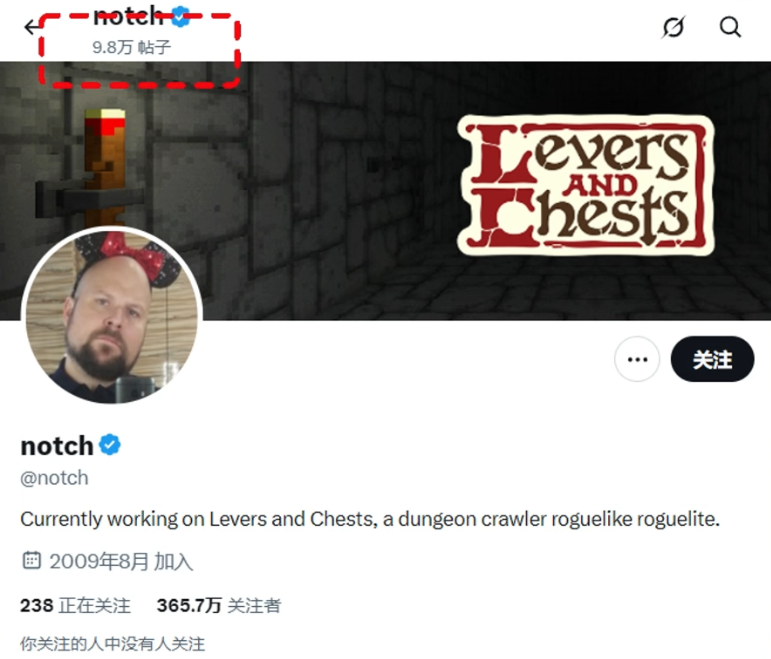Click the blue verified badge beside profile name
Screen dimensions: 771x659
coord(110,445)
